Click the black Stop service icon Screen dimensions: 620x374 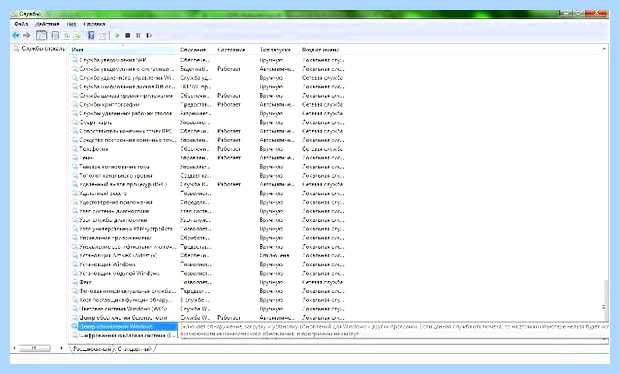128,36
